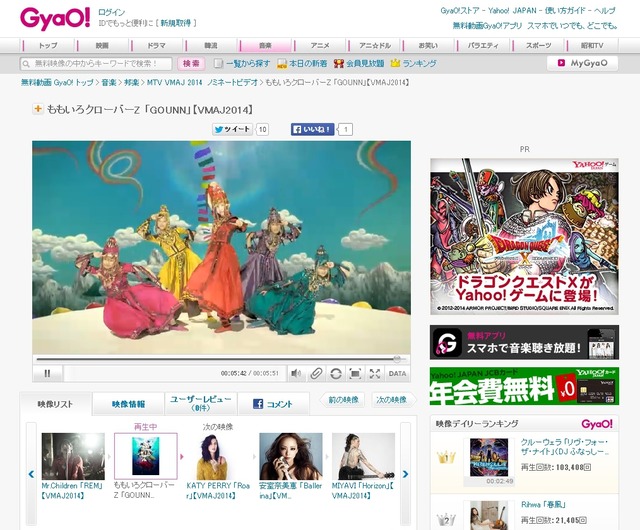Click breadcrumb 邦楽
This screenshot has height=530, width=640.
[131, 82]
